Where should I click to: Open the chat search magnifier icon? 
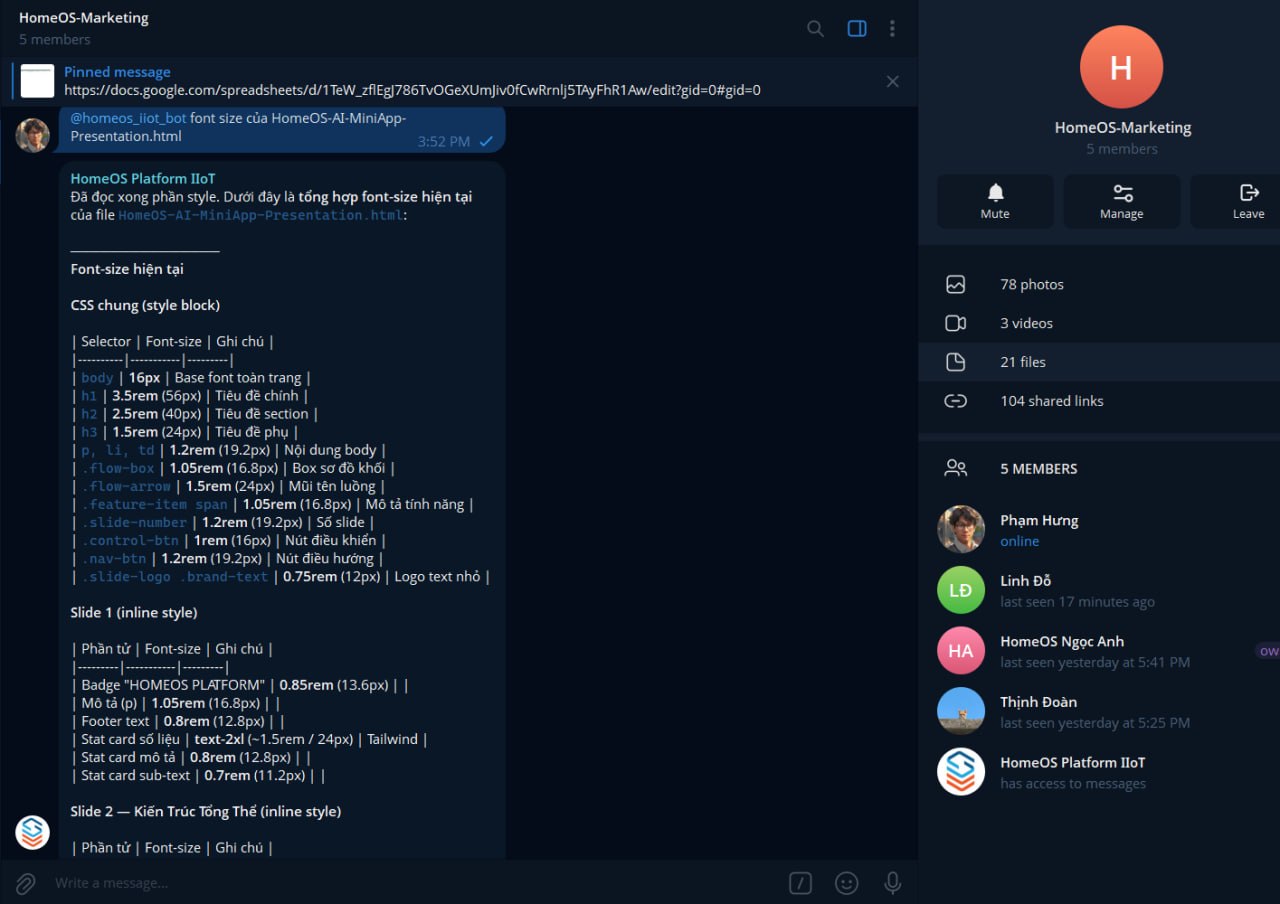815,29
